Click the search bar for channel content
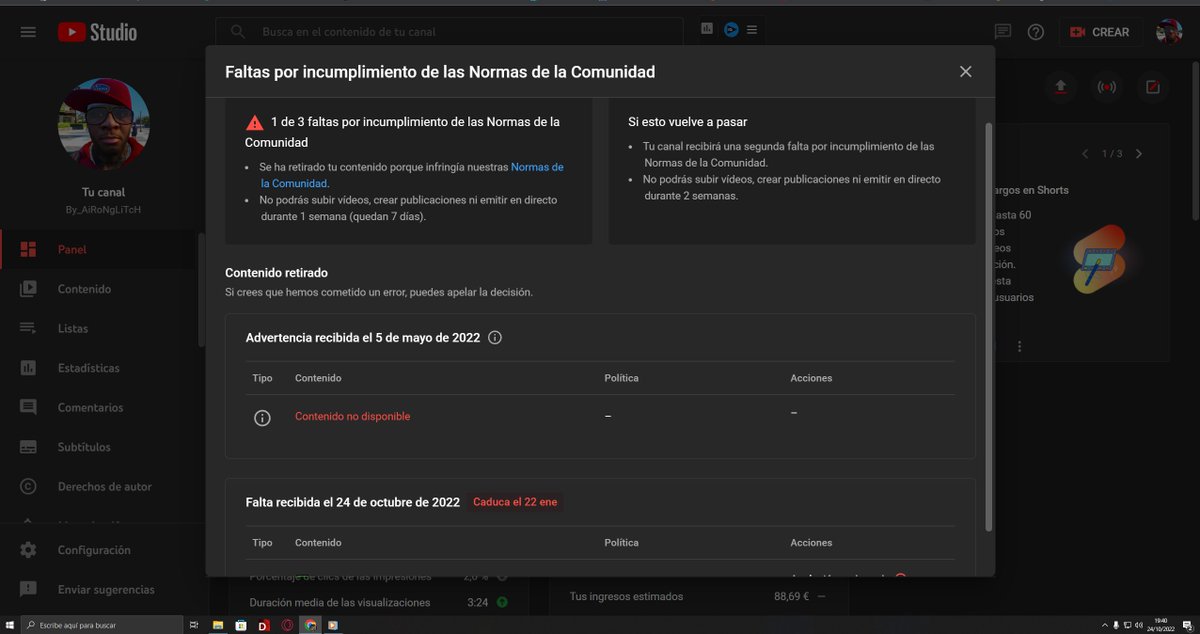 tap(450, 32)
